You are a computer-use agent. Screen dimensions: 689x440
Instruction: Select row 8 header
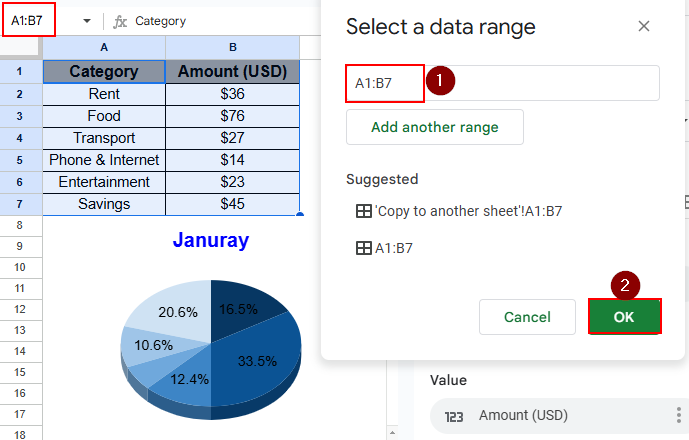[21, 225]
